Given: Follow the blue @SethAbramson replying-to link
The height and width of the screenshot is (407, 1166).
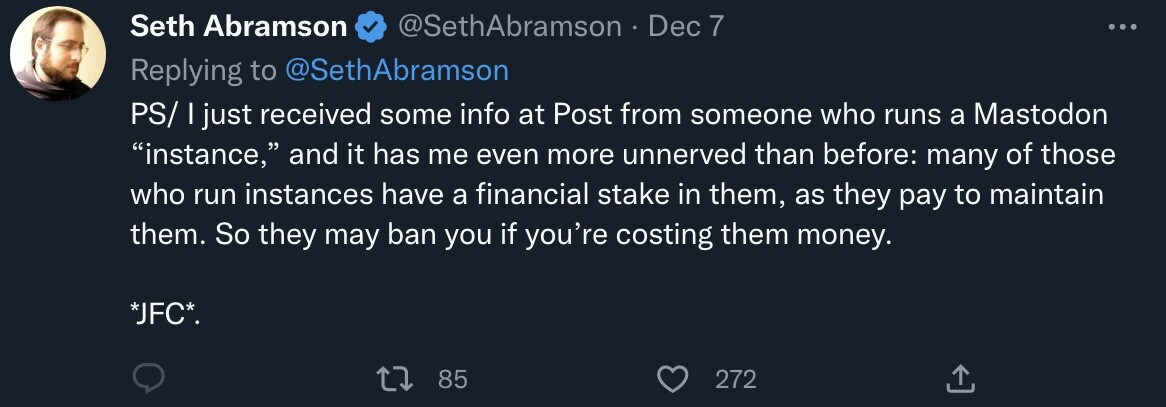Looking at the screenshot, I should click(x=397, y=70).
